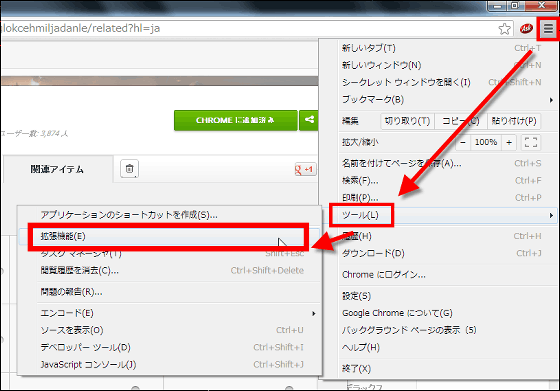Switch to 関連アイテム tab
The width and height of the screenshot is (560, 391).
tap(57, 169)
